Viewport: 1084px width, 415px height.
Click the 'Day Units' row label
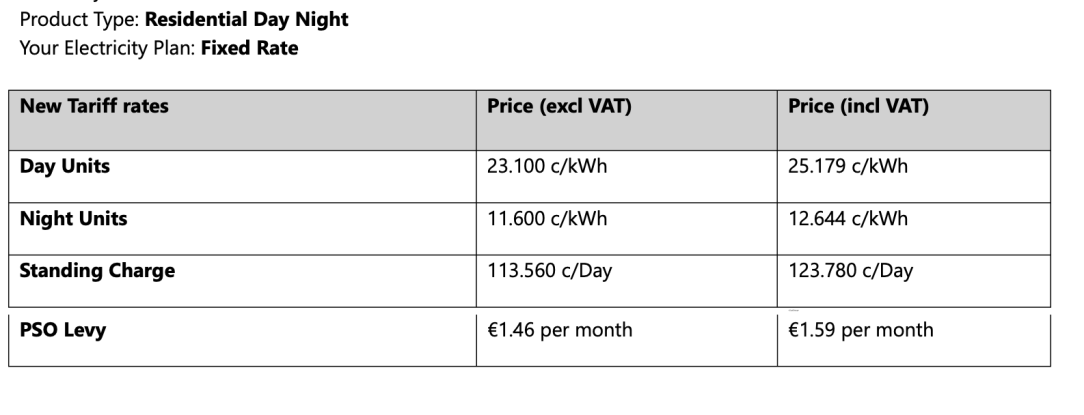click(x=242, y=176)
